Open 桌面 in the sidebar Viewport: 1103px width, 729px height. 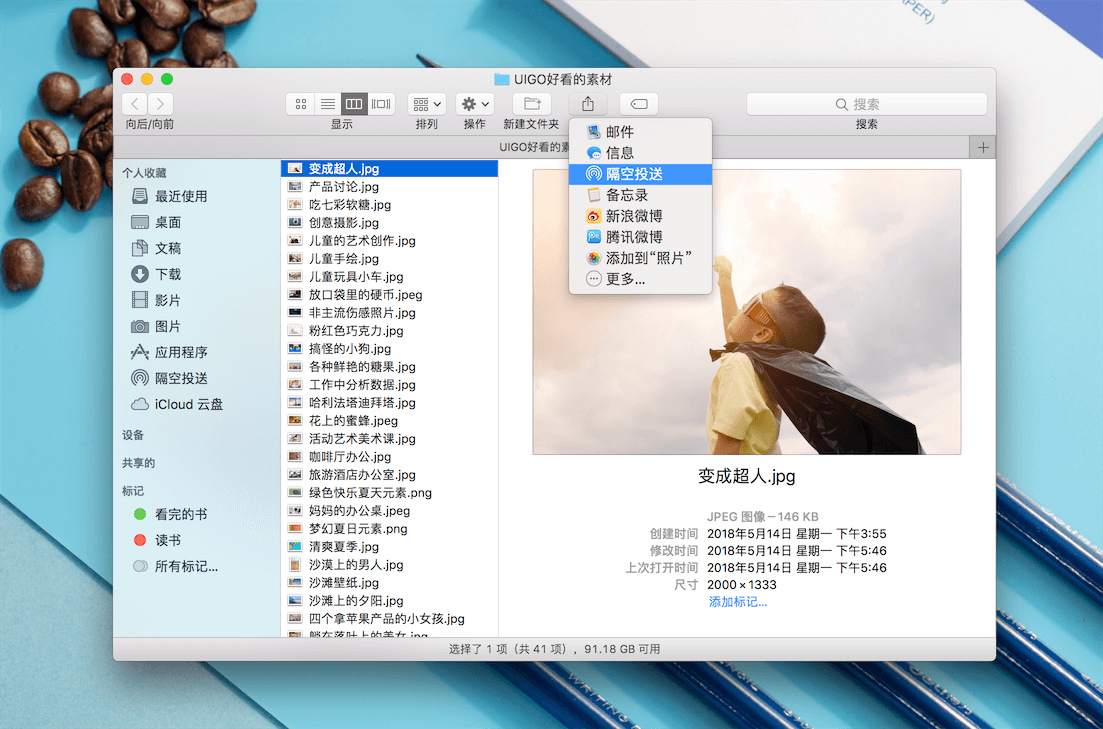pos(156,222)
